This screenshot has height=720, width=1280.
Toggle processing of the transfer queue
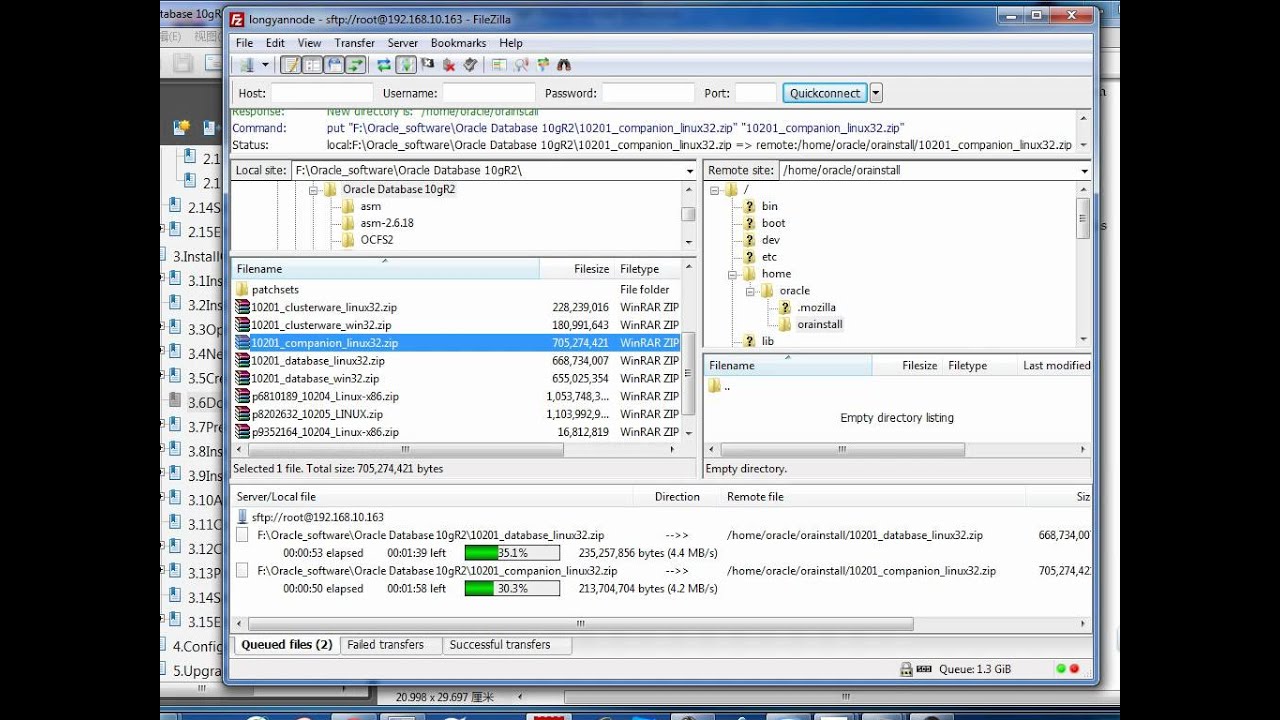coord(406,65)
